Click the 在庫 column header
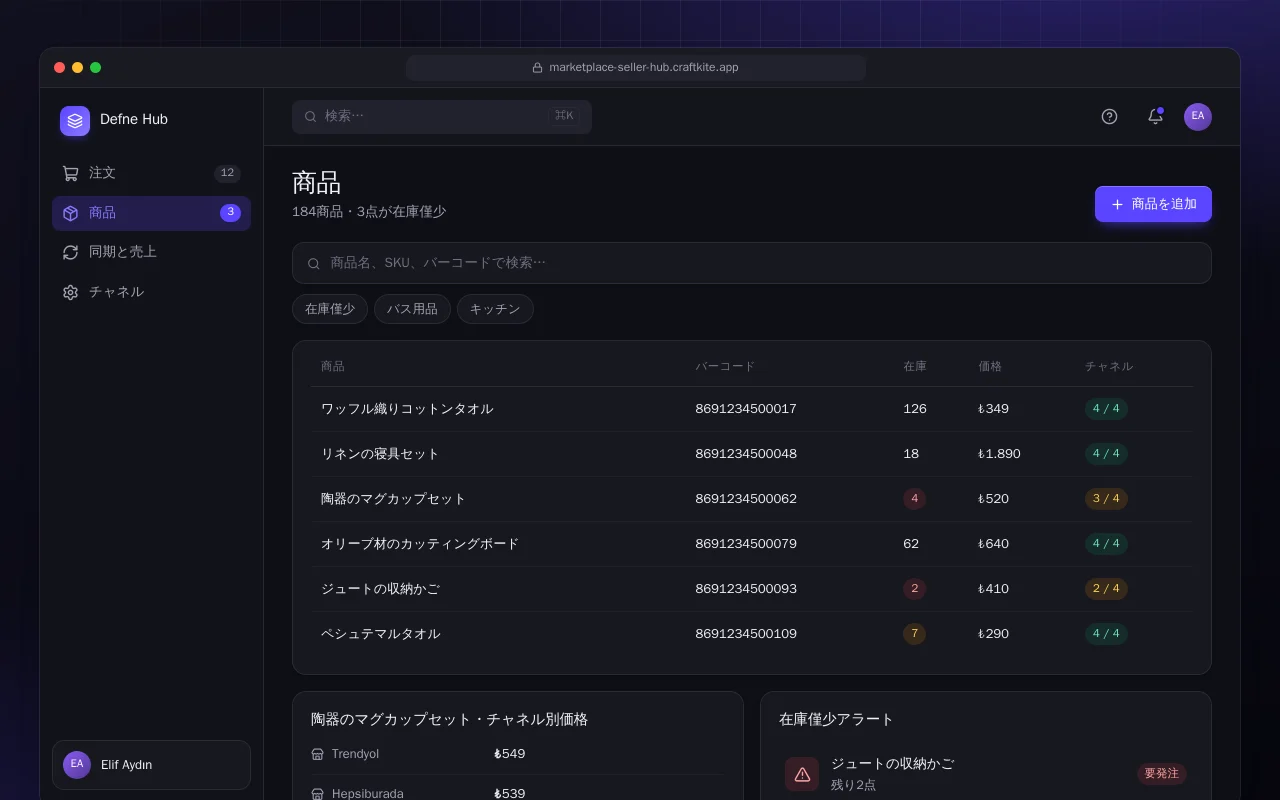 (x=915, y=367)
